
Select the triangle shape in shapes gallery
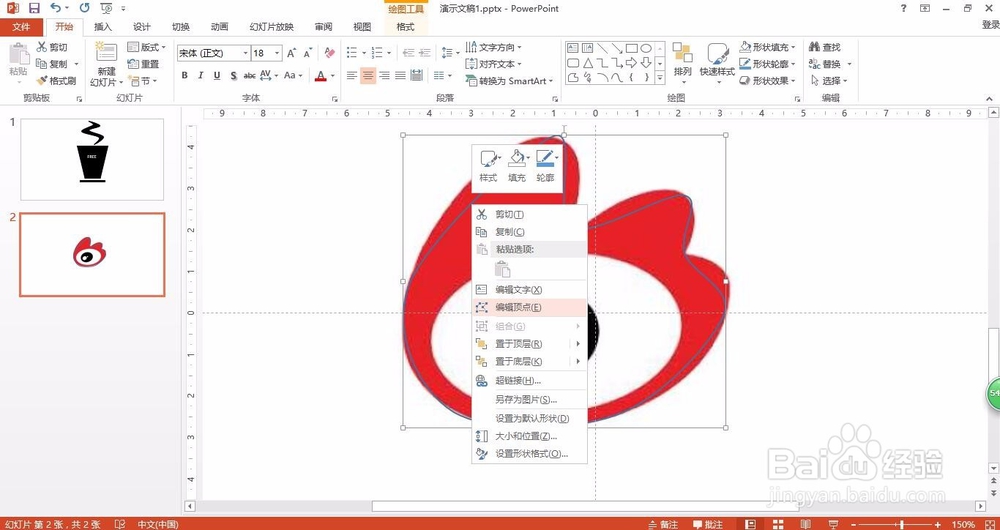(587, 63)
